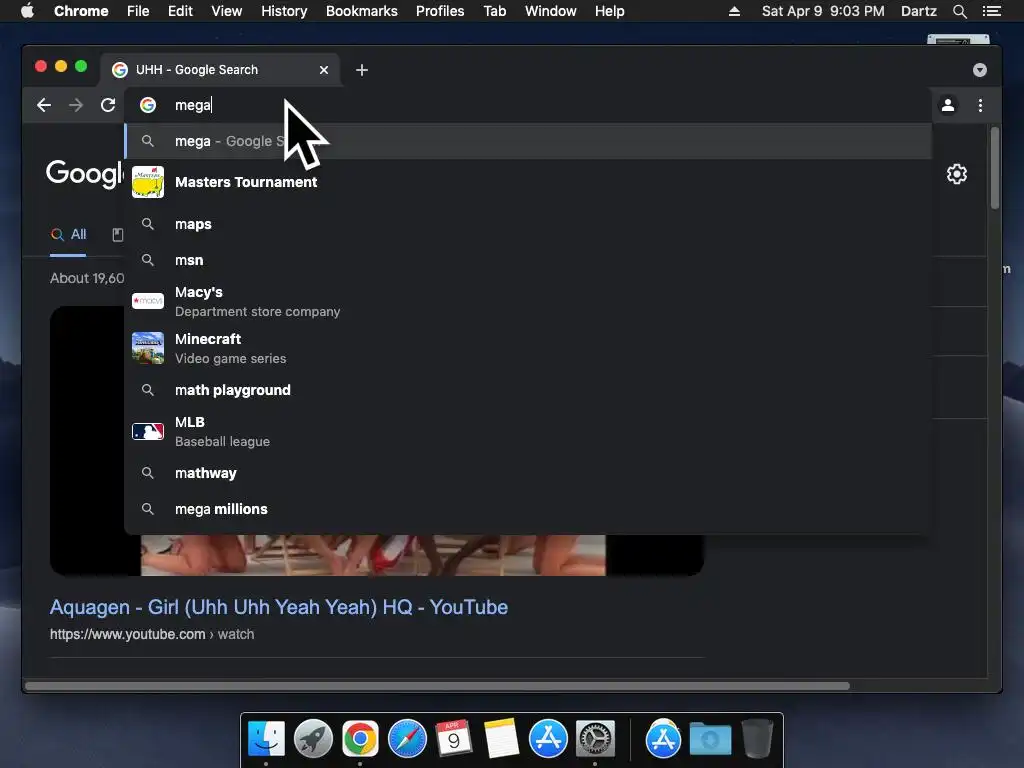Click the eject icon in menu bar
This screenshot has width=1024, height=768.
click(x=734, y=11)
